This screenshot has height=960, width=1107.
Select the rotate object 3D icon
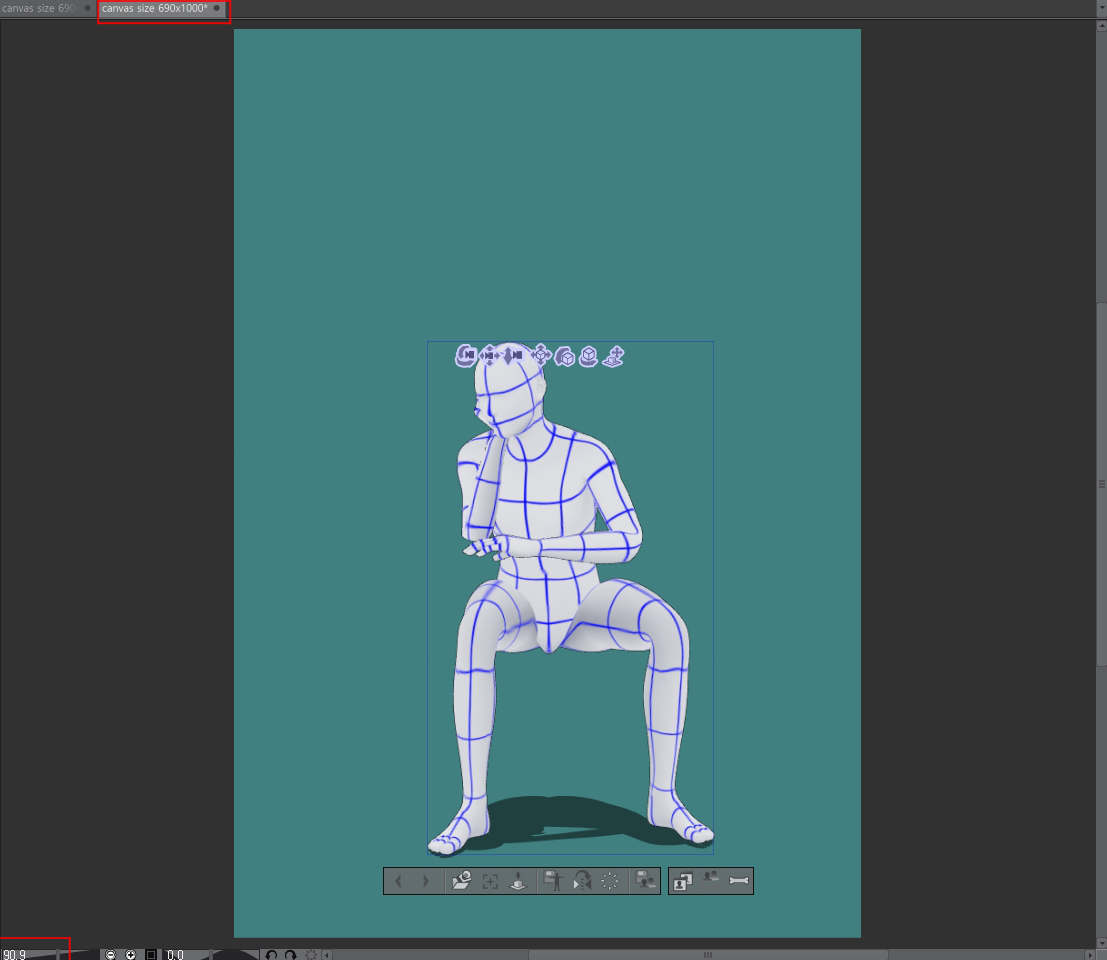564,356
